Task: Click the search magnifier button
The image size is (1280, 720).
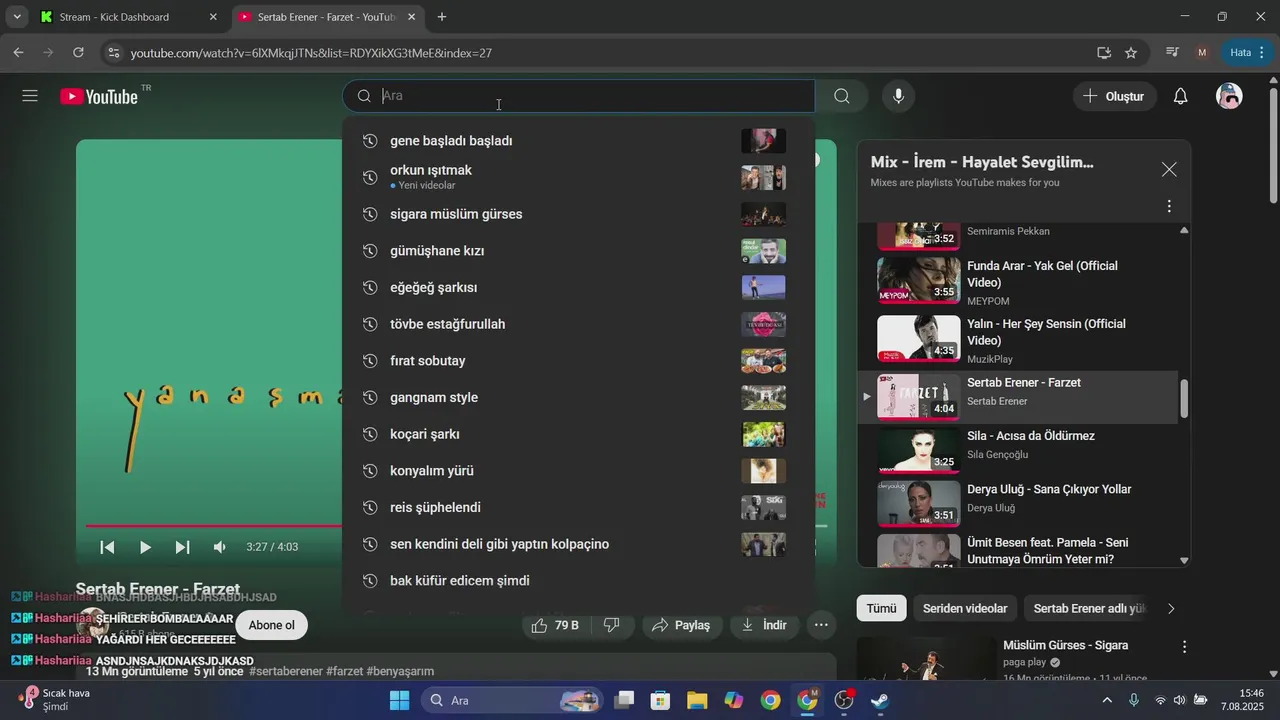Action: (842, 96)
